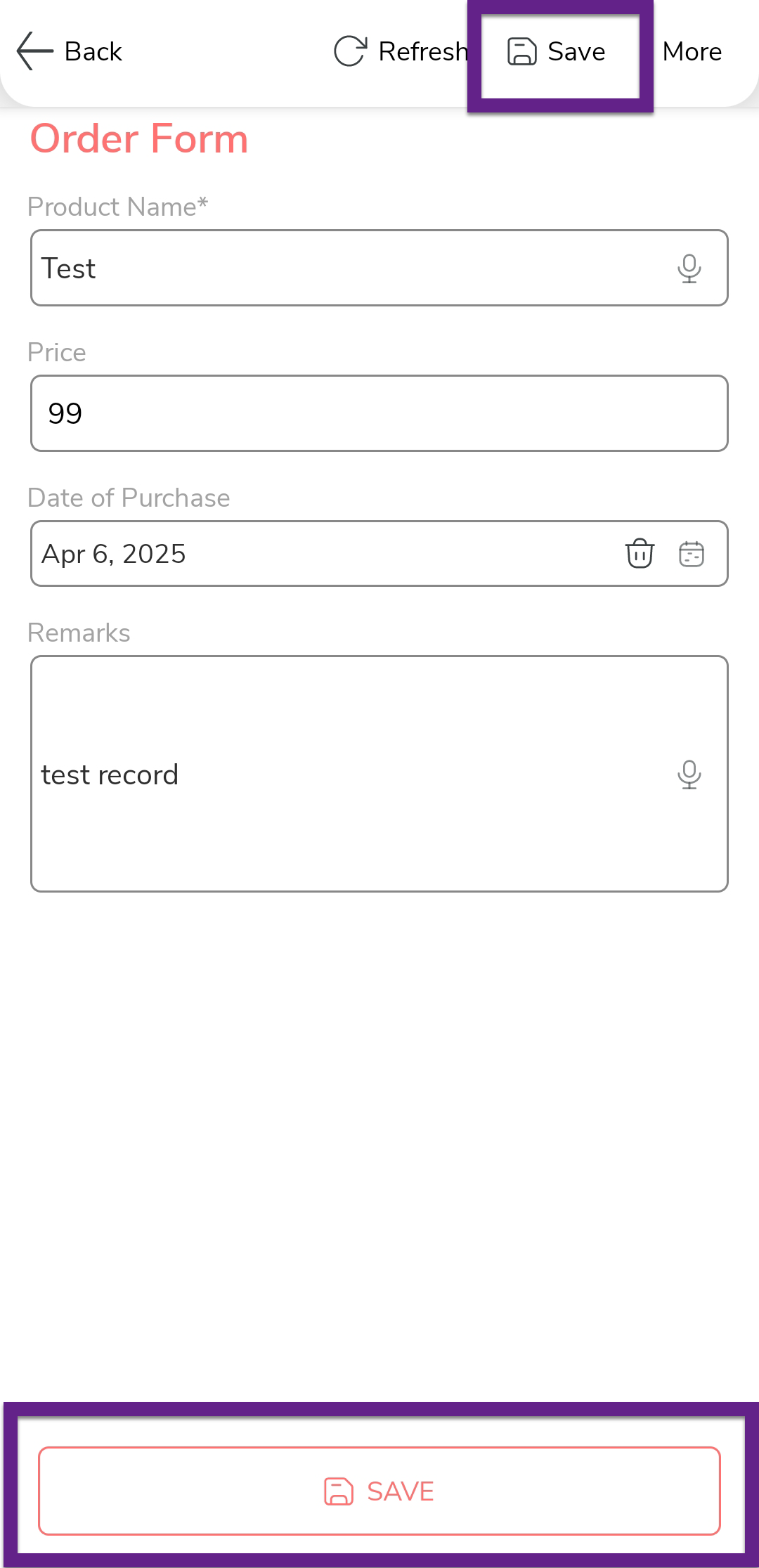
Task: Open the More menu
Action: click(692, 51)
